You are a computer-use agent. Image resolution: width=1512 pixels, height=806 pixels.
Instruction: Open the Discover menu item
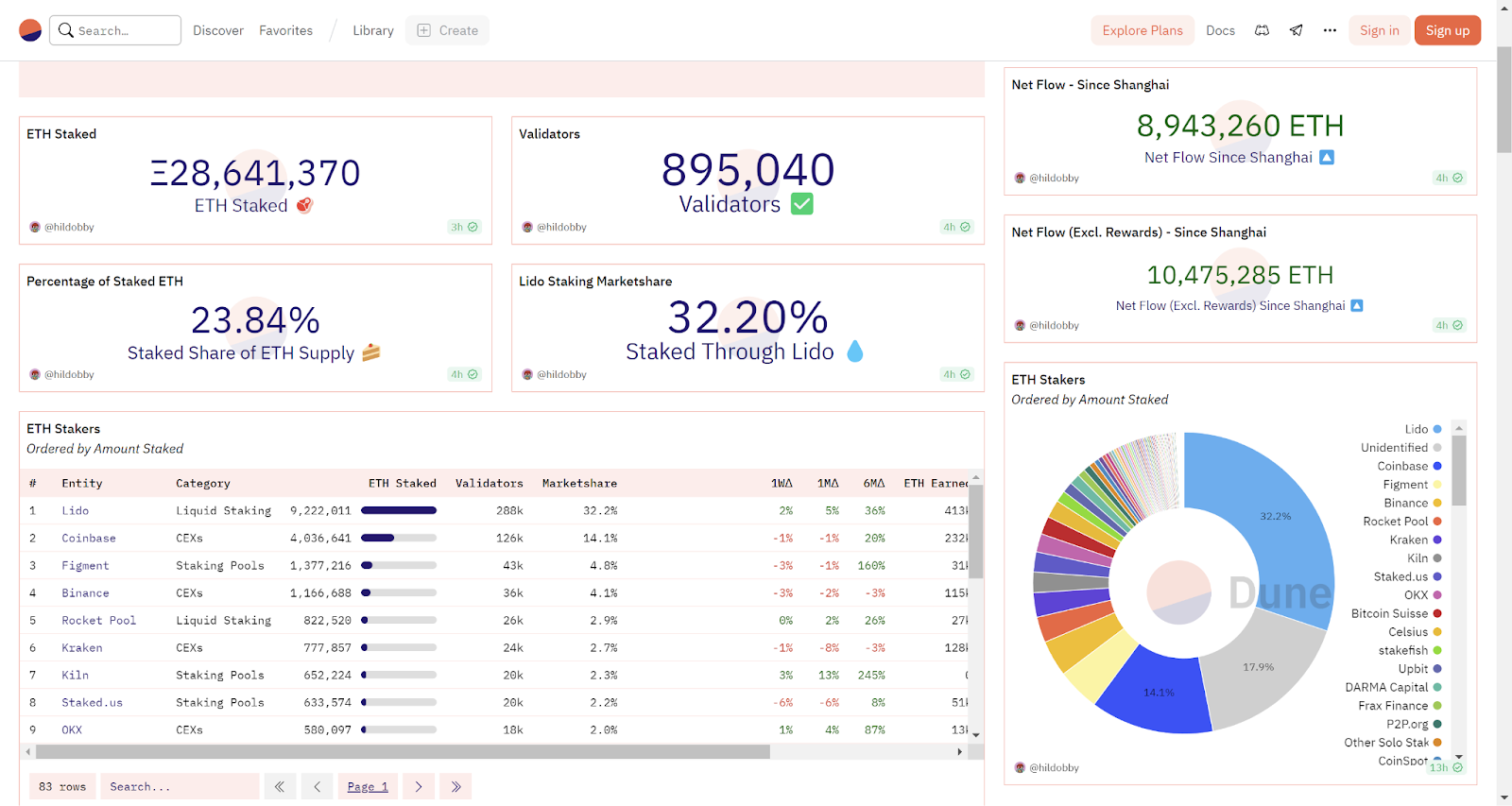coord(218,30)
